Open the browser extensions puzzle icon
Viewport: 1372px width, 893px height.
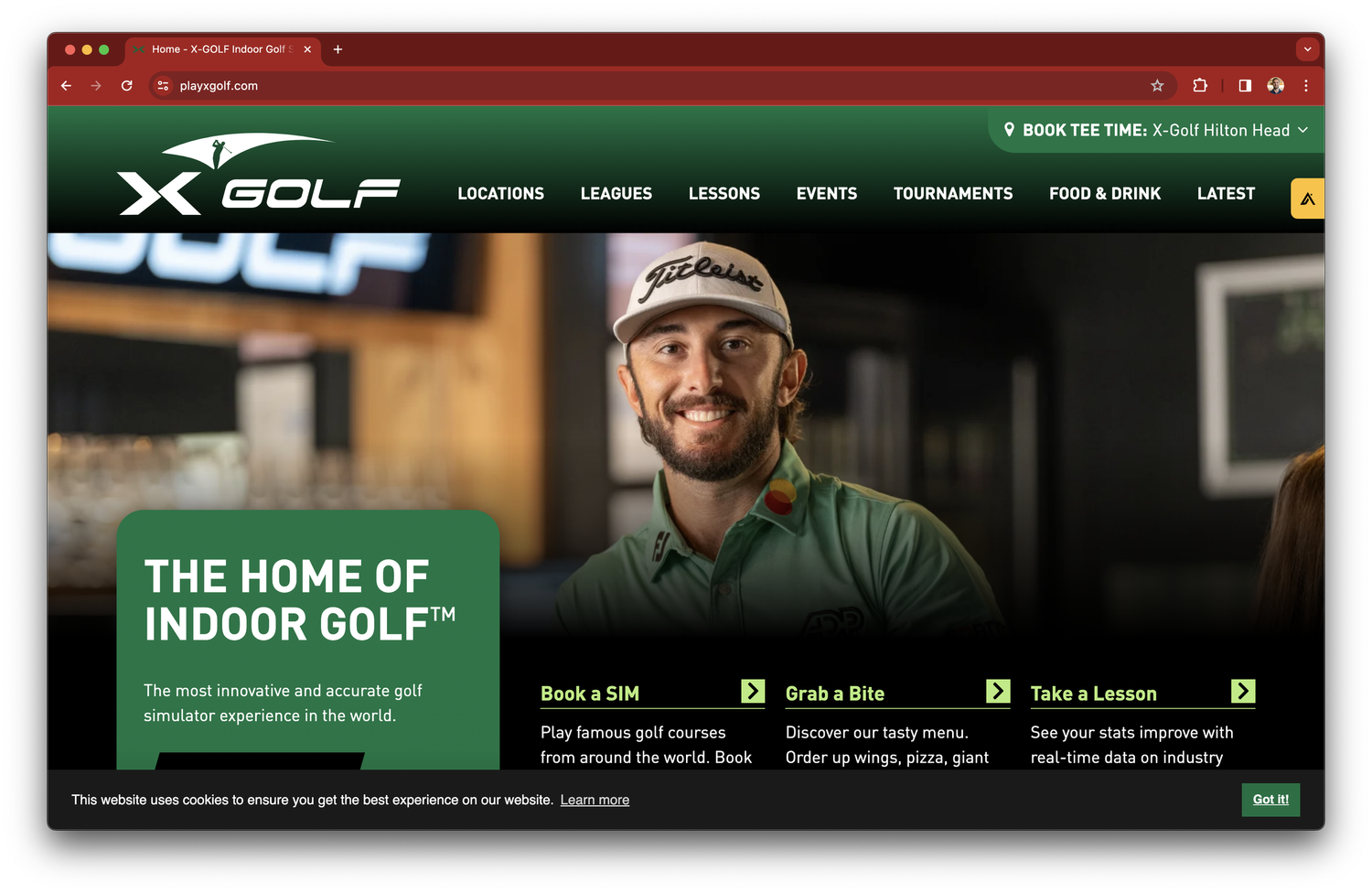(1200, 86)
